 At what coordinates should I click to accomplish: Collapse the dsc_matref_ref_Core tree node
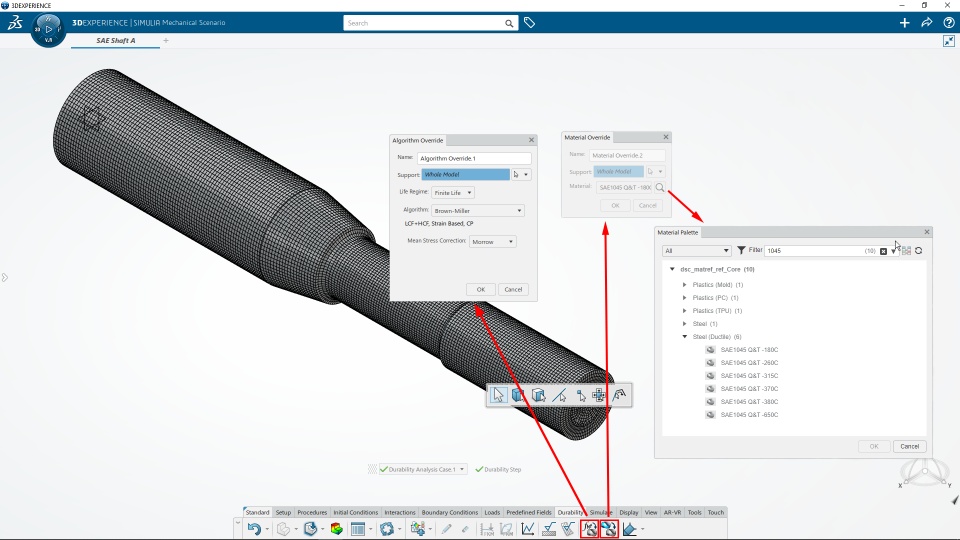(x=672, y=269)
